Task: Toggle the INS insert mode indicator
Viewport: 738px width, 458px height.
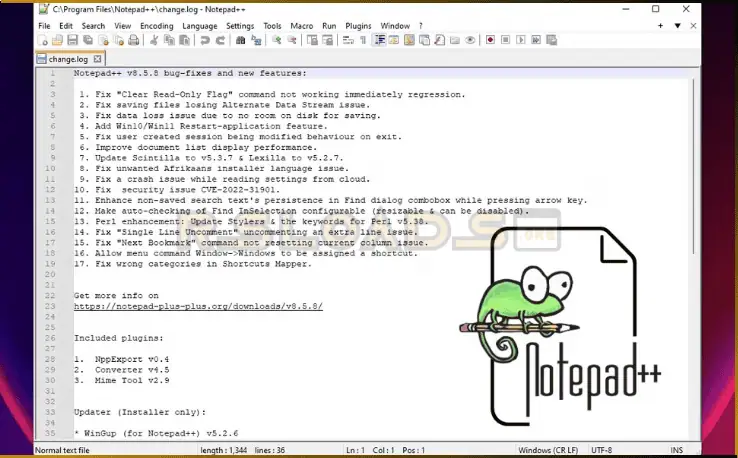Action: point(676,450)
